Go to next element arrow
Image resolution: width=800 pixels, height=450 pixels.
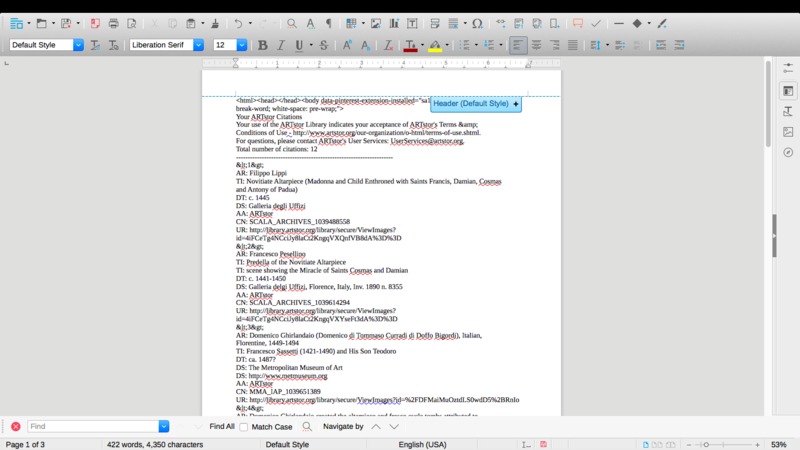394,427
